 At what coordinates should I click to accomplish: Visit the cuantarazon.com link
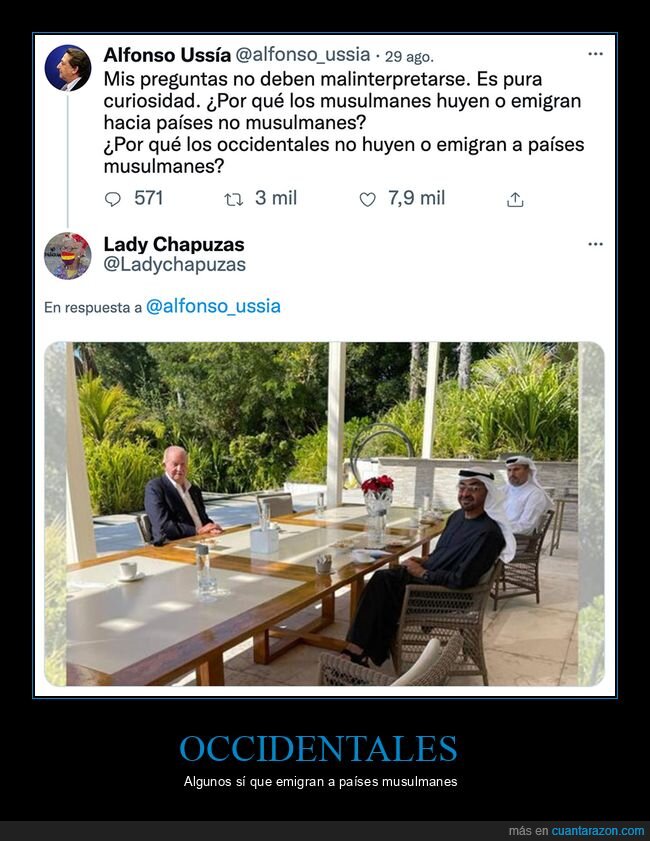(x=597, y=830)
